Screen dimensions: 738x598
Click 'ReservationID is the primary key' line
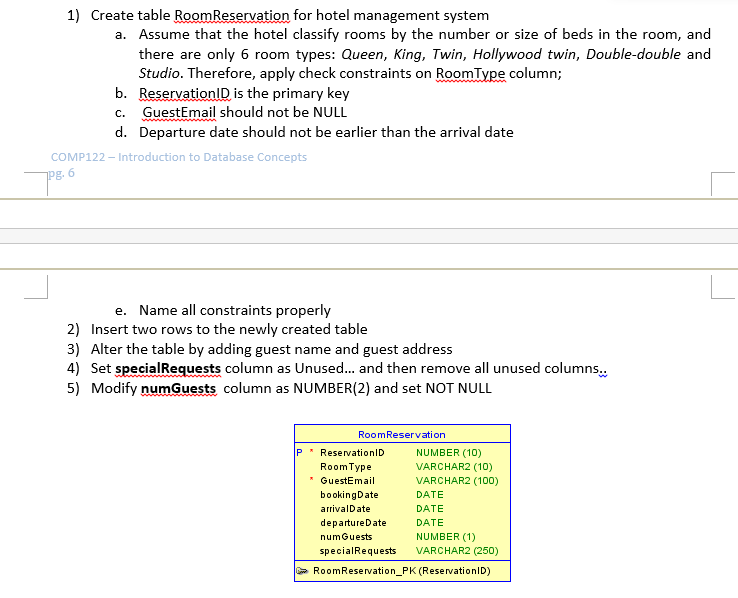244,94
